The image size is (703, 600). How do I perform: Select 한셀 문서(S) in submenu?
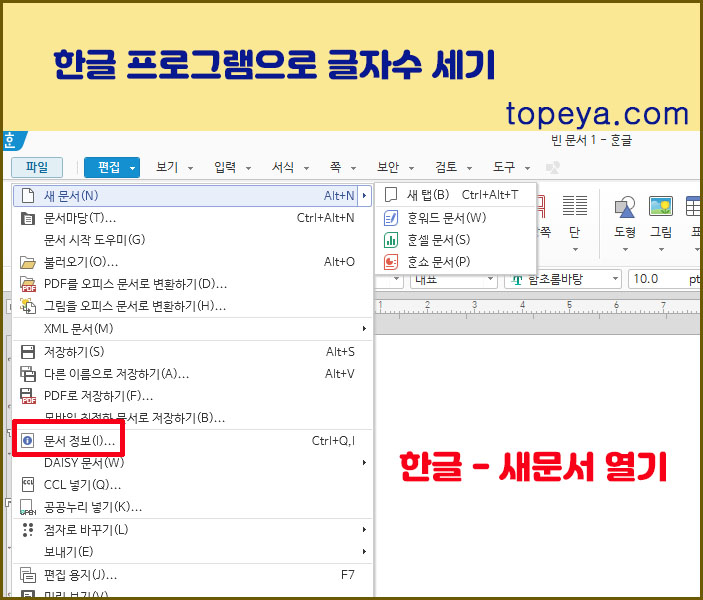[456, 240]
